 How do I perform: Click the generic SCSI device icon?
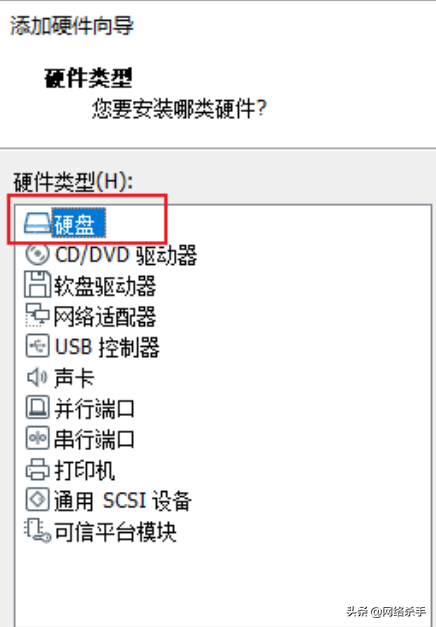click(37, 499)
